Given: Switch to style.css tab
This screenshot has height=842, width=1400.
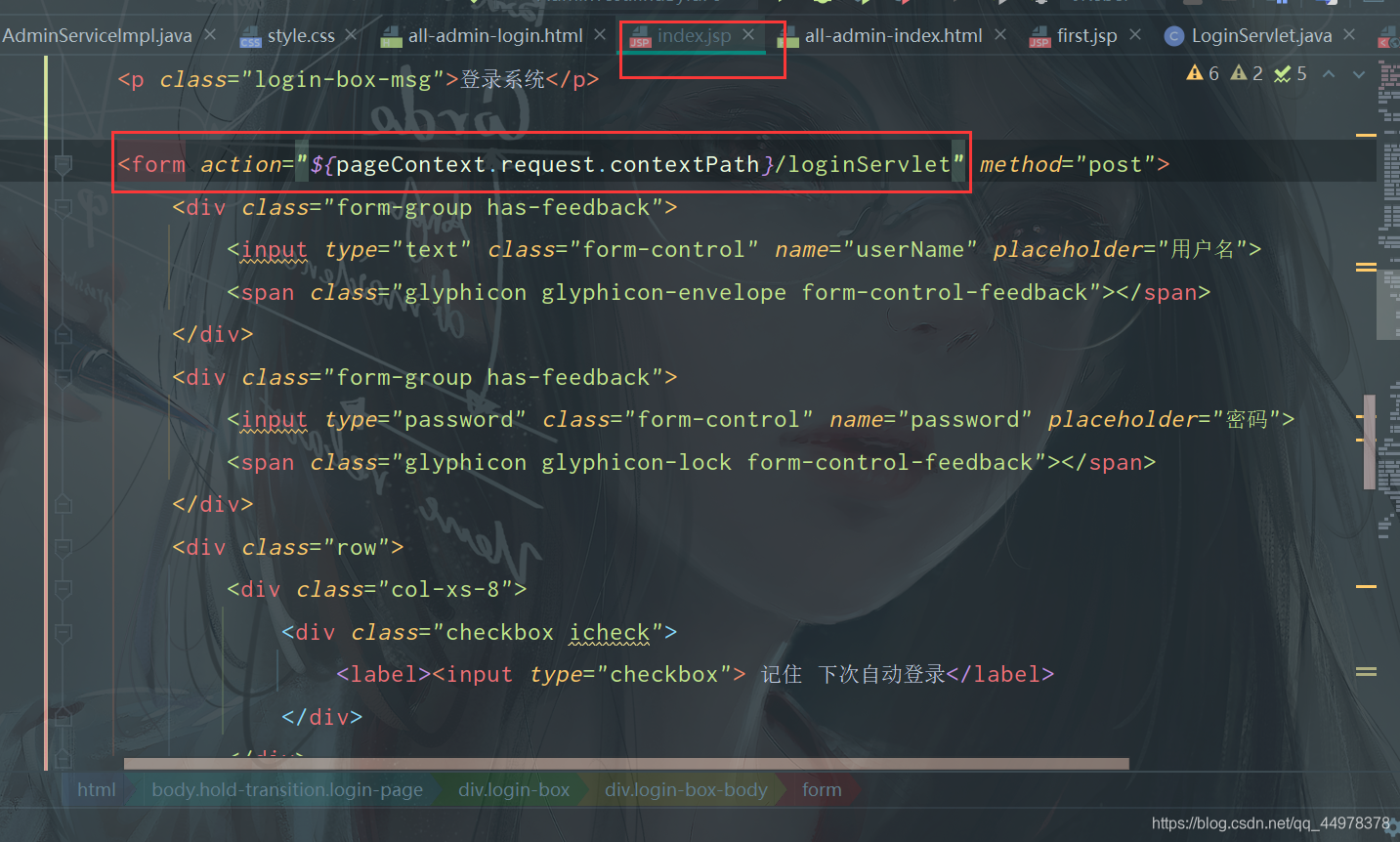Looking at the screenshot, I should tap(301, 36).
